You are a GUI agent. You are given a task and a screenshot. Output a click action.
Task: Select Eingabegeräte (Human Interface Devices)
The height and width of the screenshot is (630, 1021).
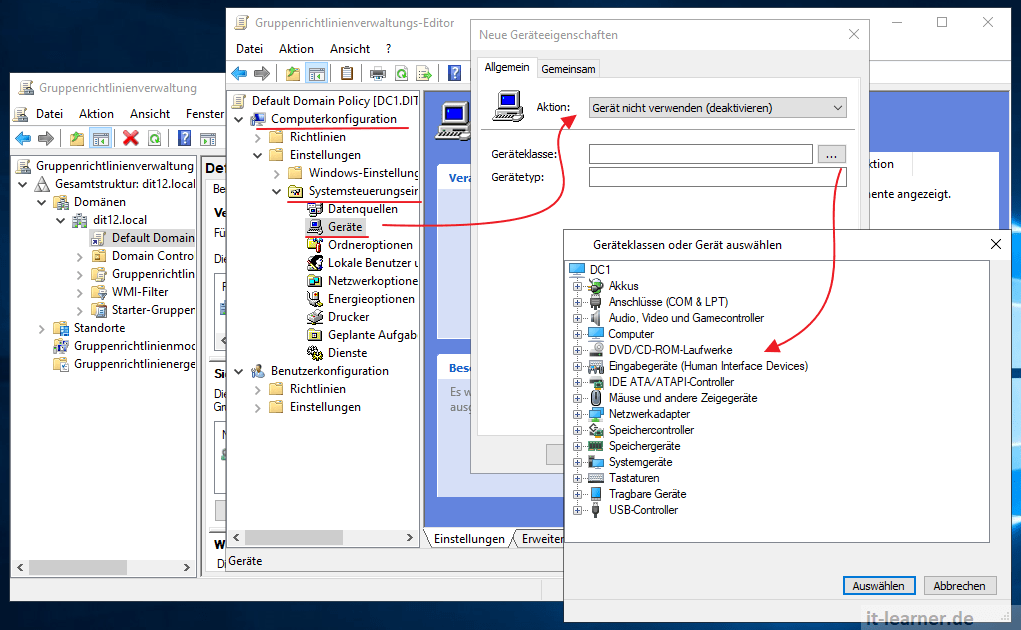(x=708, y=366)
